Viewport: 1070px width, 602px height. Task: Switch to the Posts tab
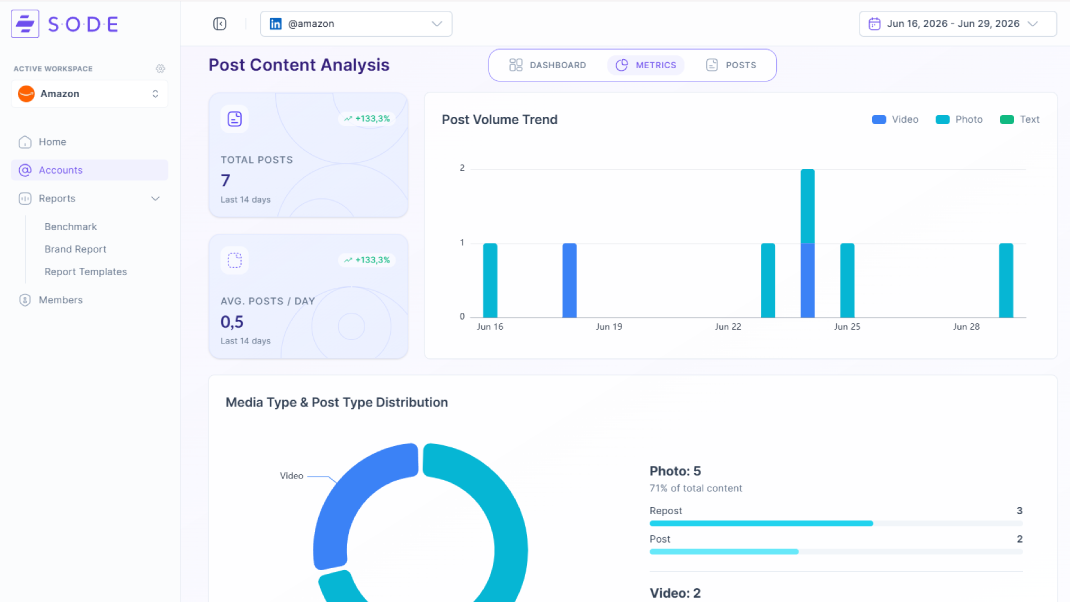click(732, 65)
